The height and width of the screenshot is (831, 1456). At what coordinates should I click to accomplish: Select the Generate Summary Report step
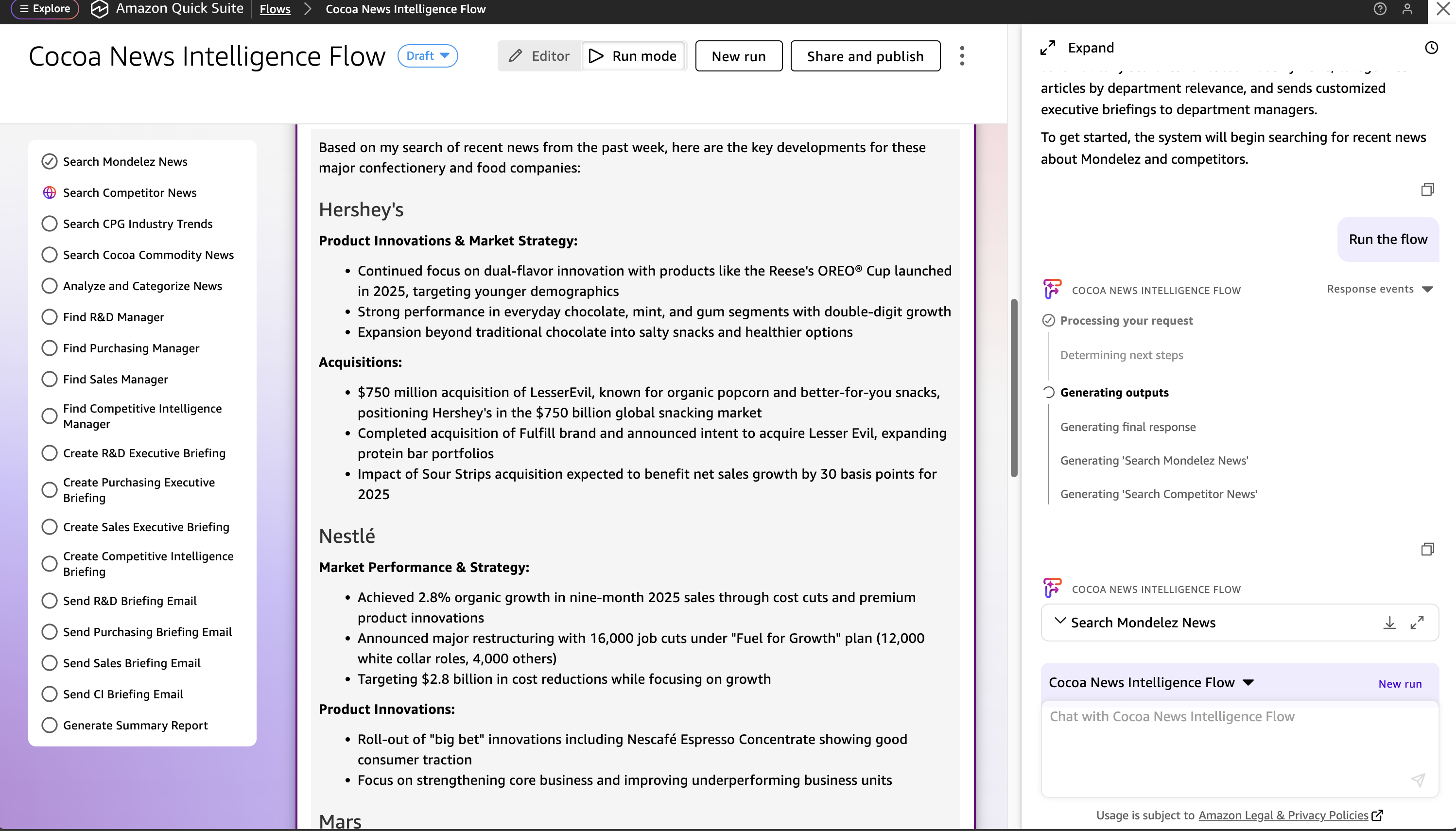pyautogui.click(x=135, y=726)
